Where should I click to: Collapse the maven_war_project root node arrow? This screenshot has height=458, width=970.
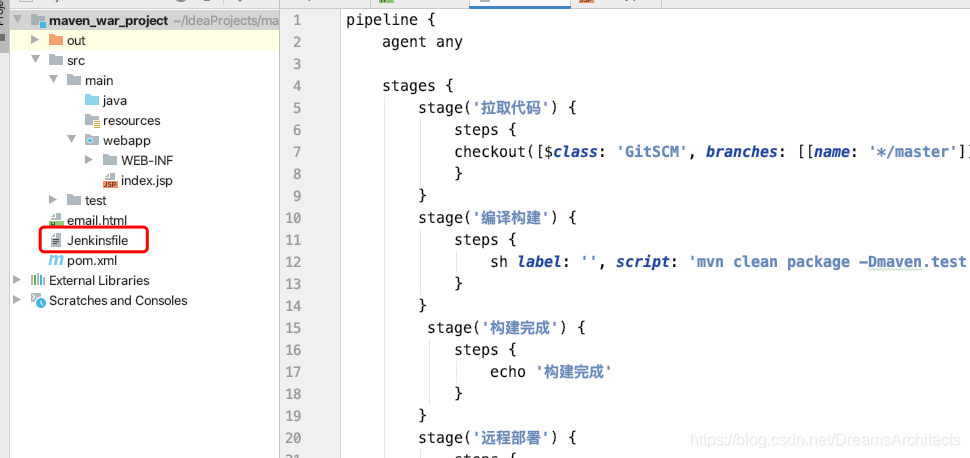[17, 20]
